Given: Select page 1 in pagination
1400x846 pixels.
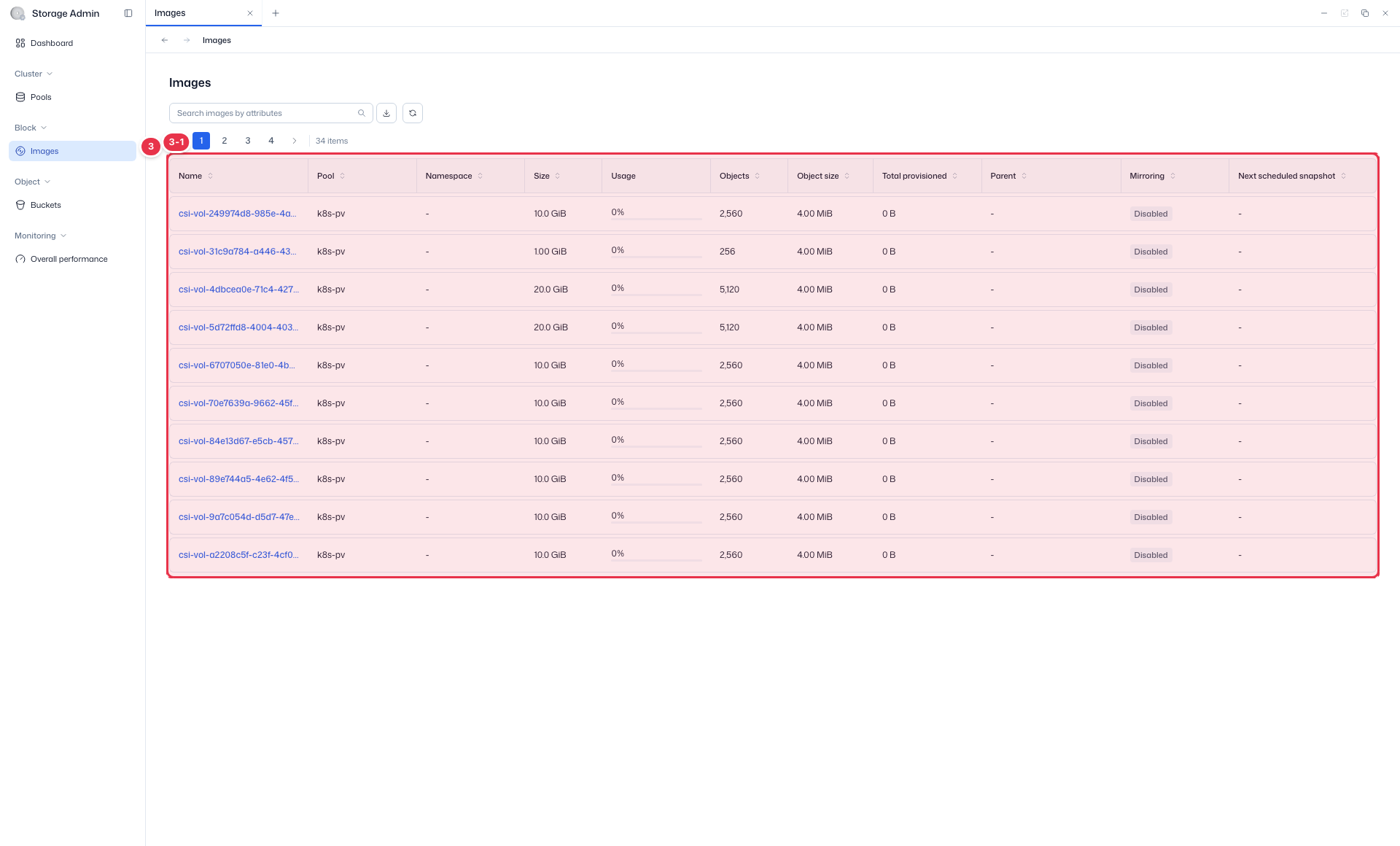Looking at the screenshot, I should [201, 141].
